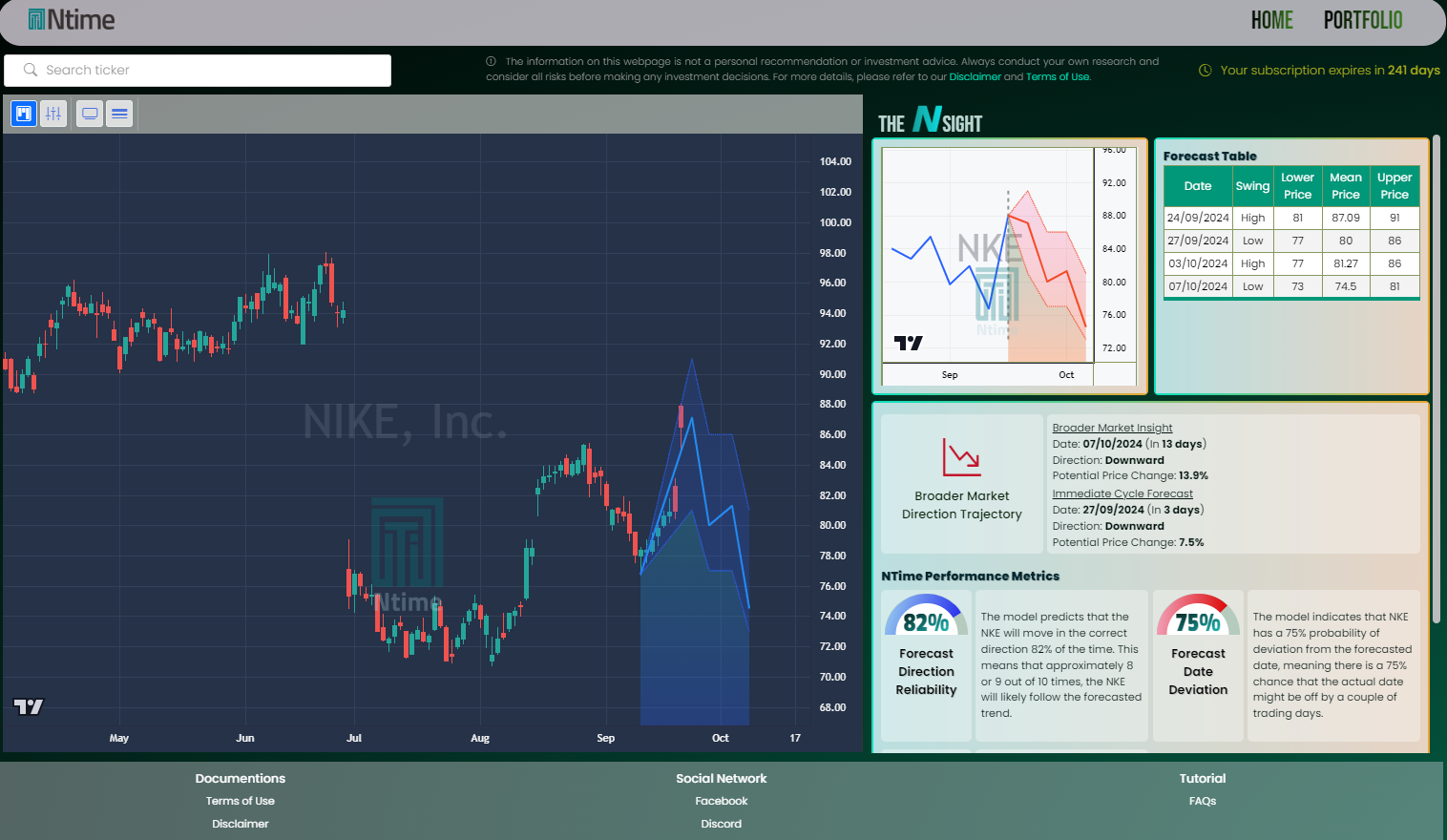Click the Social Network footer heading
Viewport: 1447px width, 840px height.
pos(722,778)
